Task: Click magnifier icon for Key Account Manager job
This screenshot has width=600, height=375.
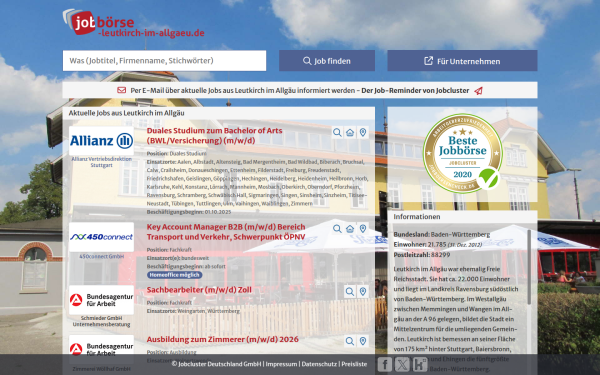Action: tap(337, 229)
